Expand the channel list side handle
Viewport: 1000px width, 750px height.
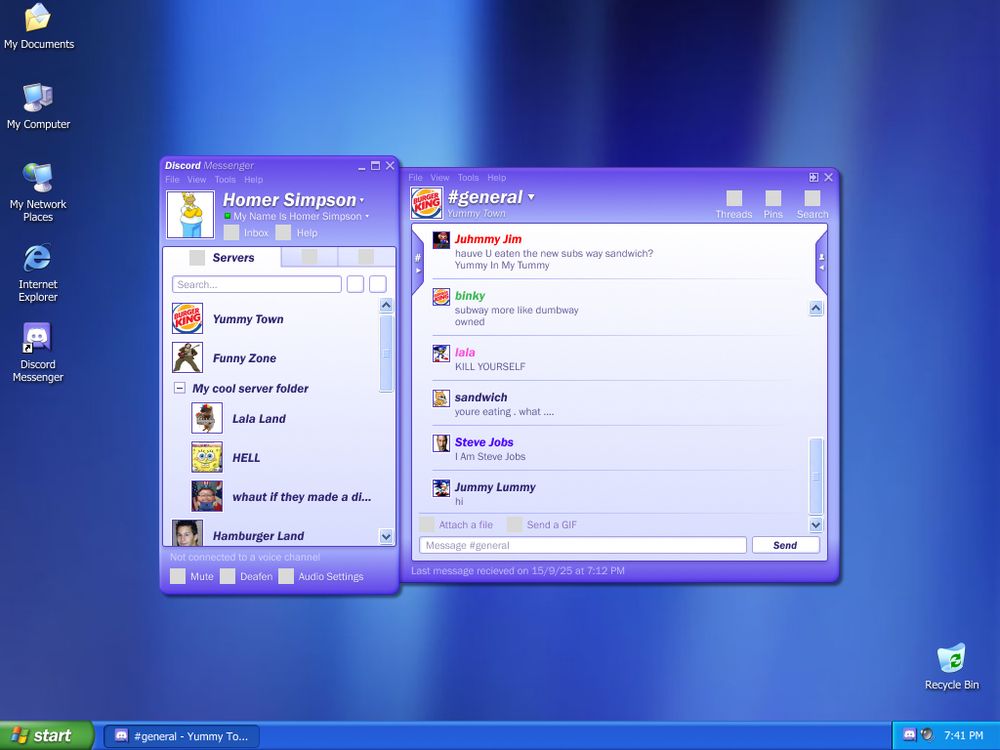(418, 262)
